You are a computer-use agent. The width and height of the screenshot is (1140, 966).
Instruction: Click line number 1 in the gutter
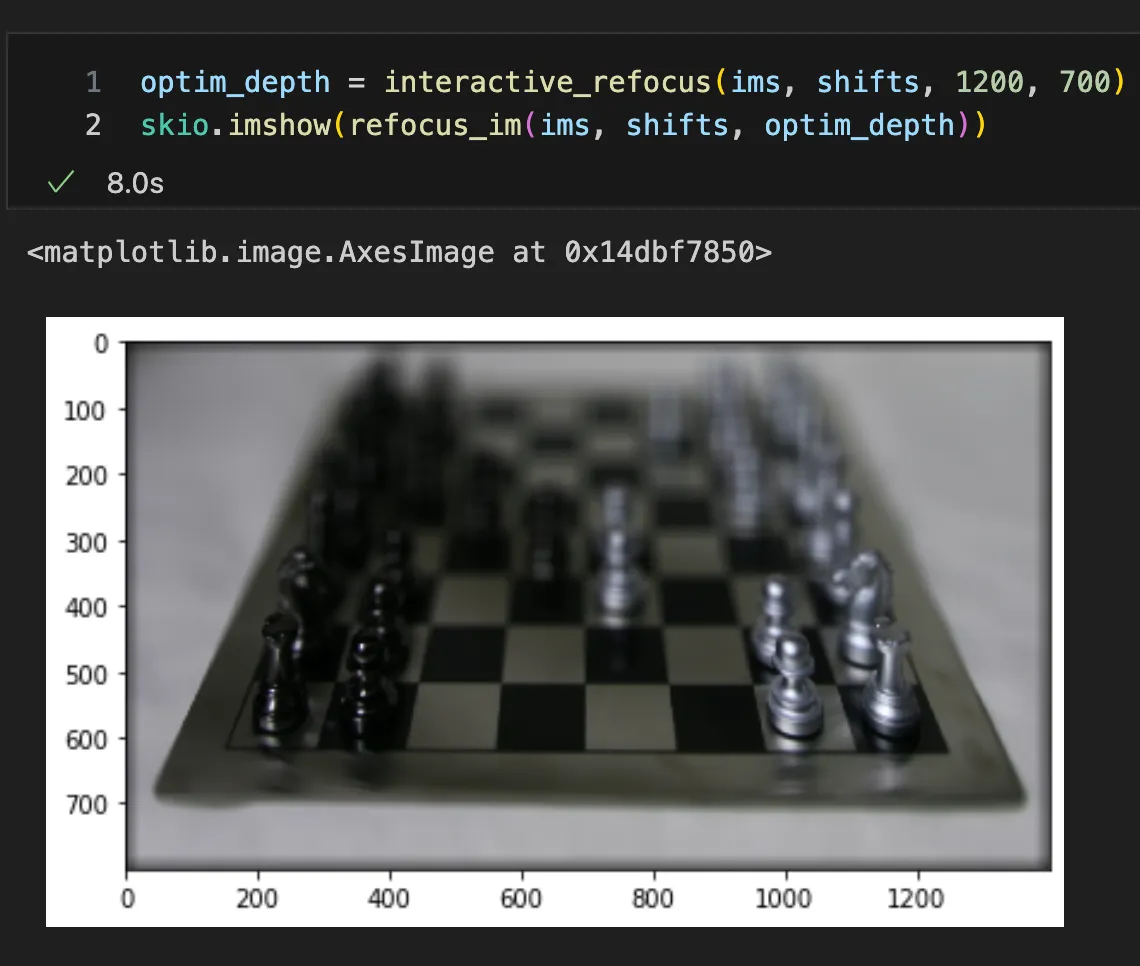[x=93, y=82]
